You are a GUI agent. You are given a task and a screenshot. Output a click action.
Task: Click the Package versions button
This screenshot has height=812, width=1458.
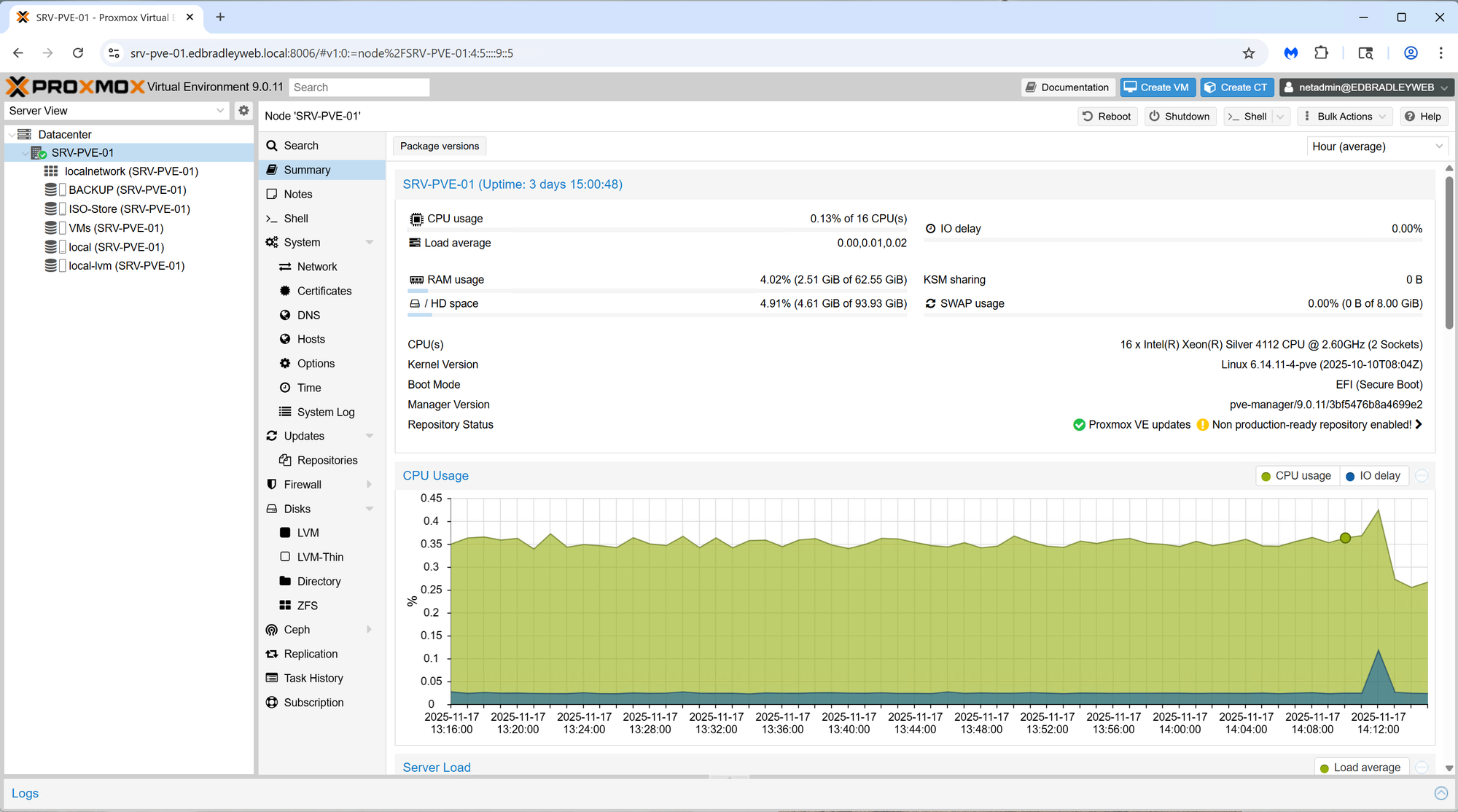[x=440, y=147]
